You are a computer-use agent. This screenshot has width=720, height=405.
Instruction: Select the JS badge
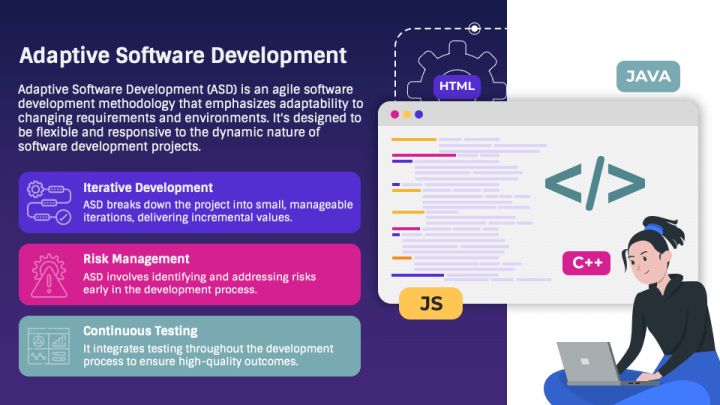(431, 304)
